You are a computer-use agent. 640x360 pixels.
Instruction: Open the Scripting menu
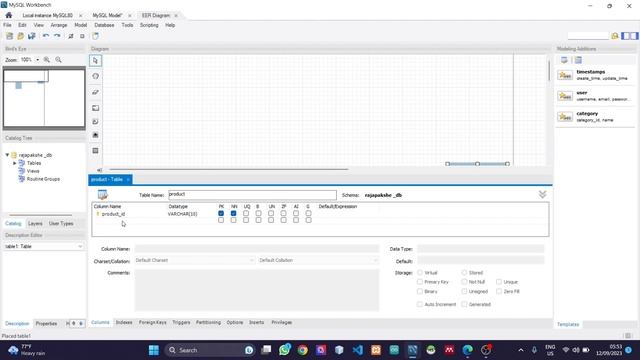(149, 25)
